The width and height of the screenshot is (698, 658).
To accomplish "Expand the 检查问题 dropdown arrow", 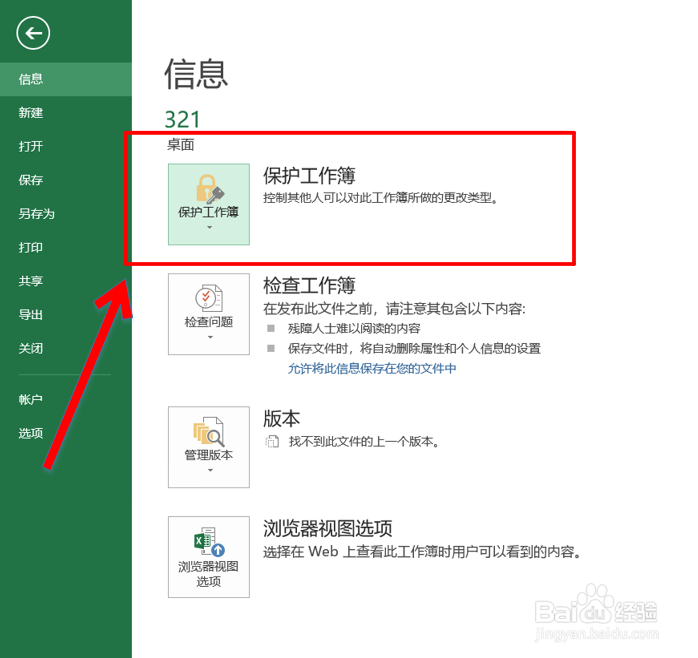I will [210, 337].
